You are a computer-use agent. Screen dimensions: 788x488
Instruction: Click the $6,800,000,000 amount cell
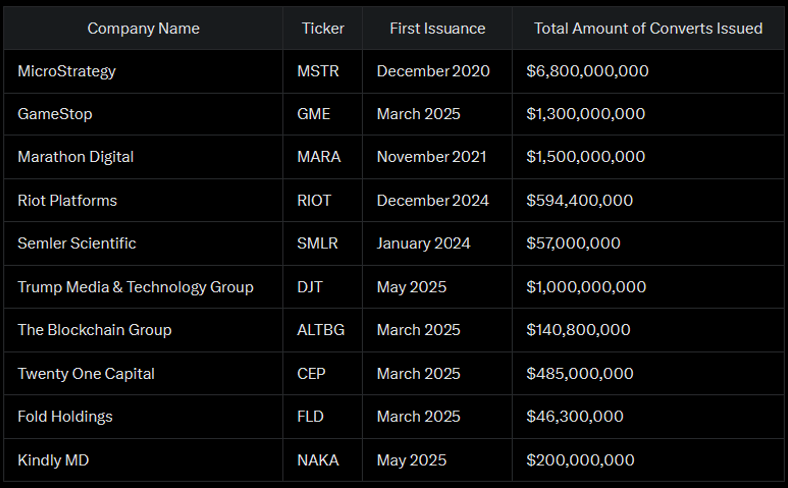point(587,71)
